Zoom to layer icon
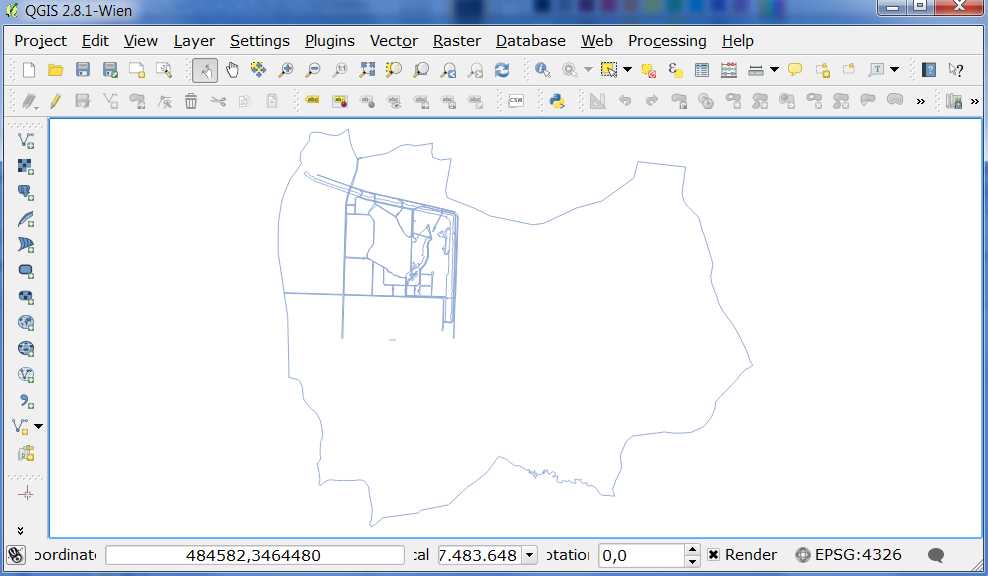The width and height of the screenshot is (988, 576). [x=421, y=70]
